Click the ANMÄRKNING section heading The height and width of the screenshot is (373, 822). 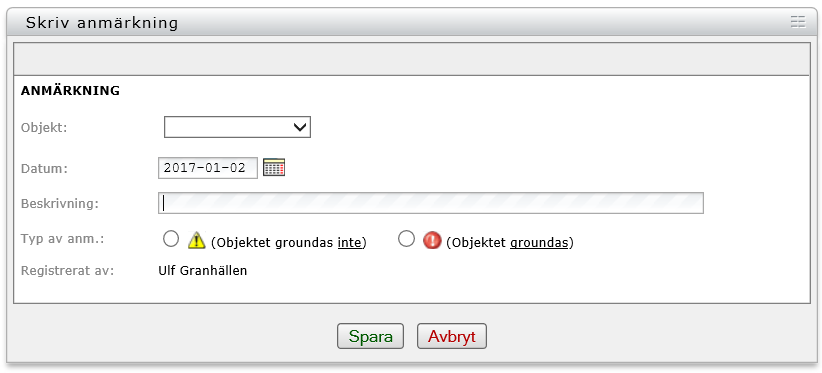tap(70, 91)
